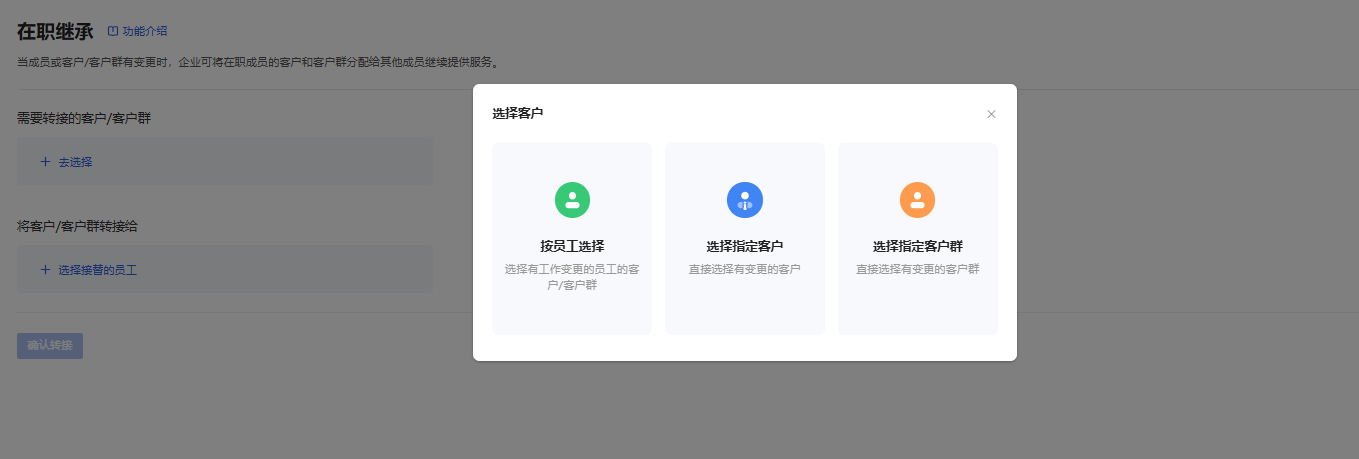Choose the 选择指定客户 card title
1359x459 pixels.
pyautogui.click(x=745, y=246)
